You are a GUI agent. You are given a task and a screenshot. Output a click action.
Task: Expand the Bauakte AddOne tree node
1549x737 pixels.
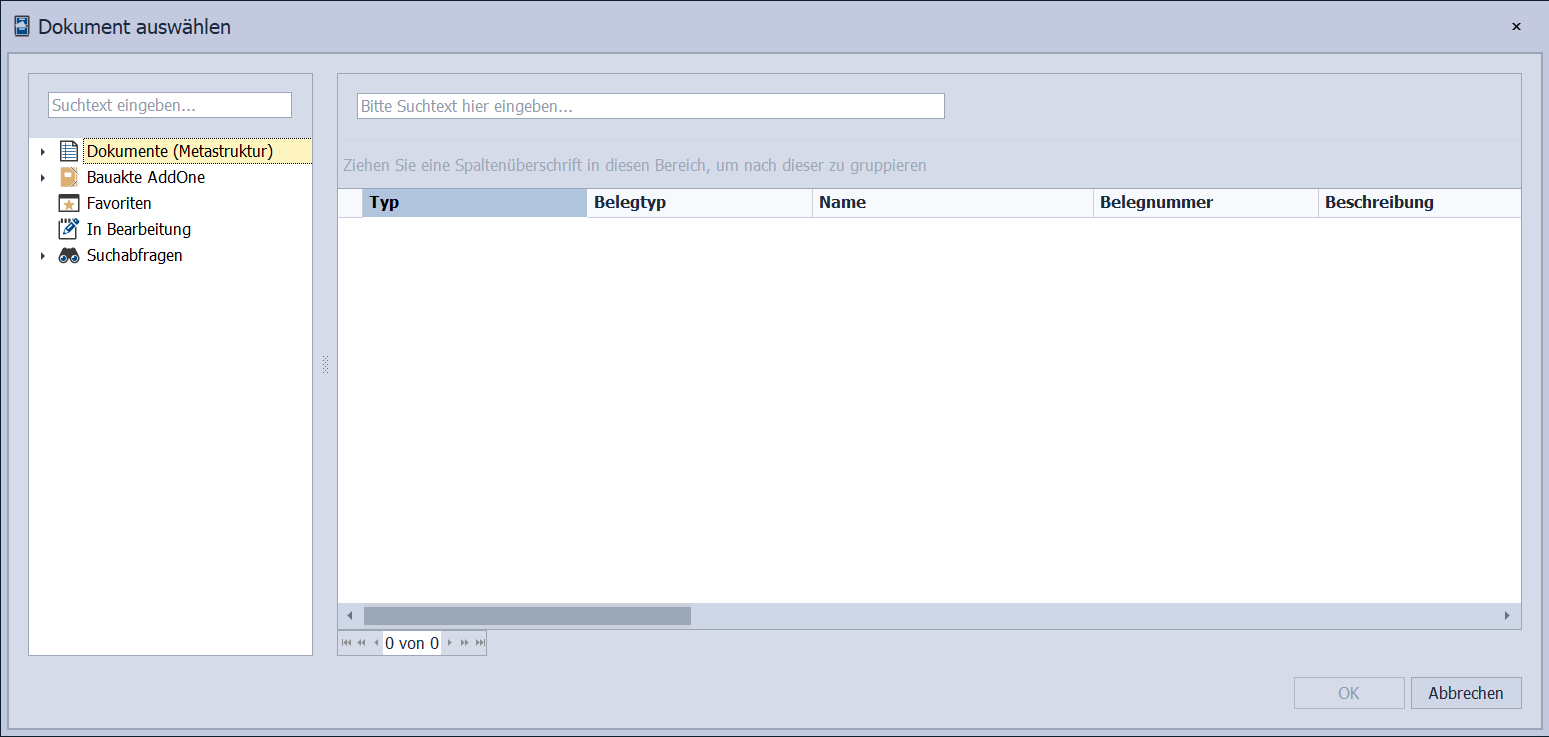pos(43,178)
